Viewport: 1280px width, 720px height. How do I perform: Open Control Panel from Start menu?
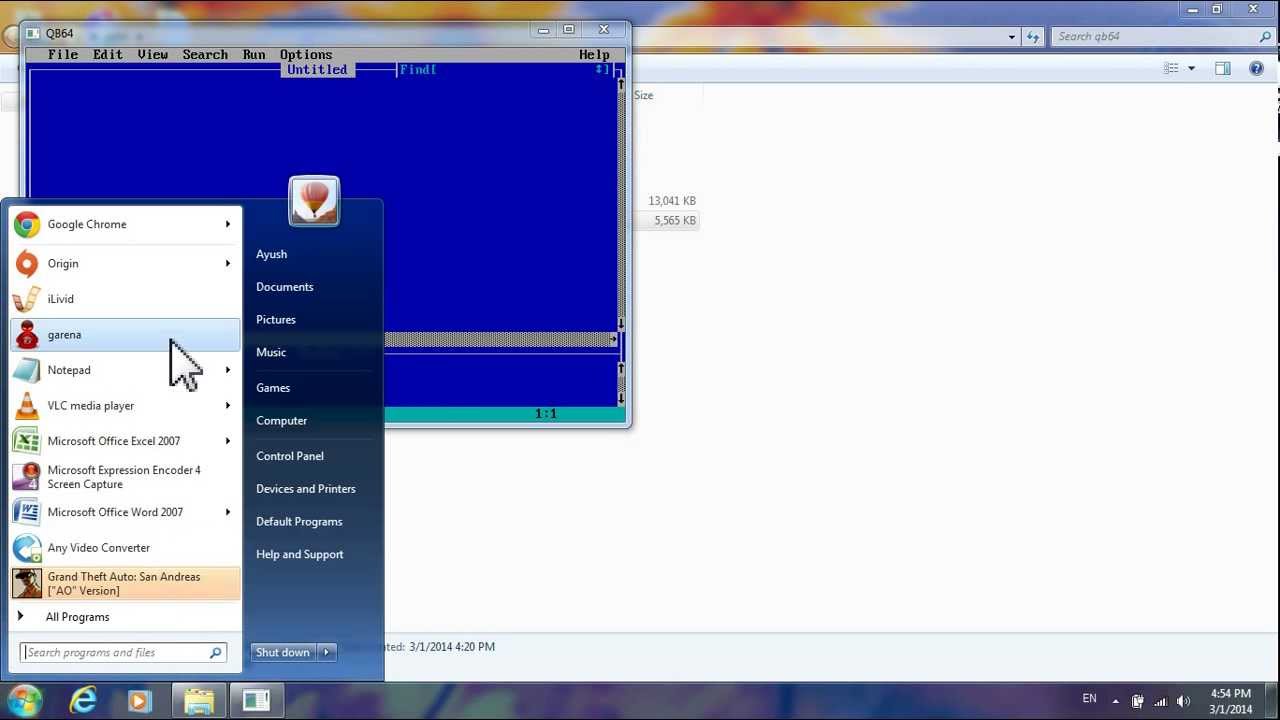290,456
